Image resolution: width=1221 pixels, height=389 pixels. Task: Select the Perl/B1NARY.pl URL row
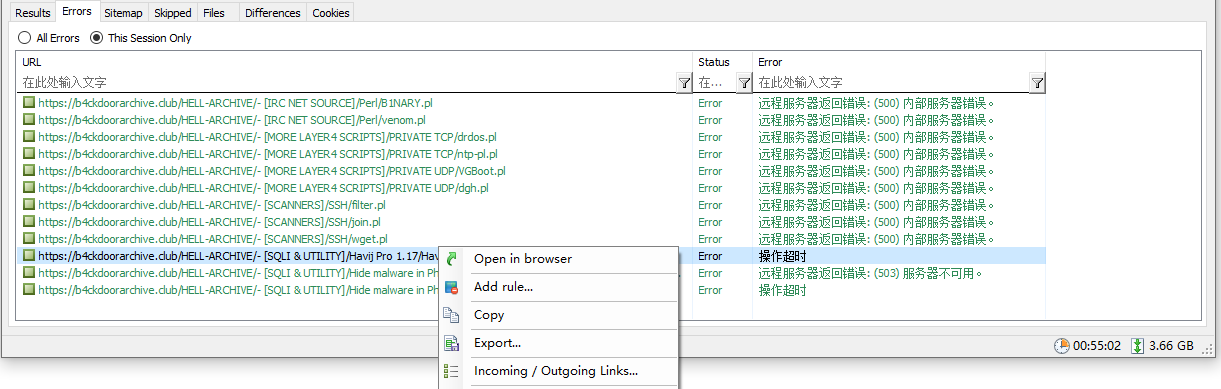point(235,103)
